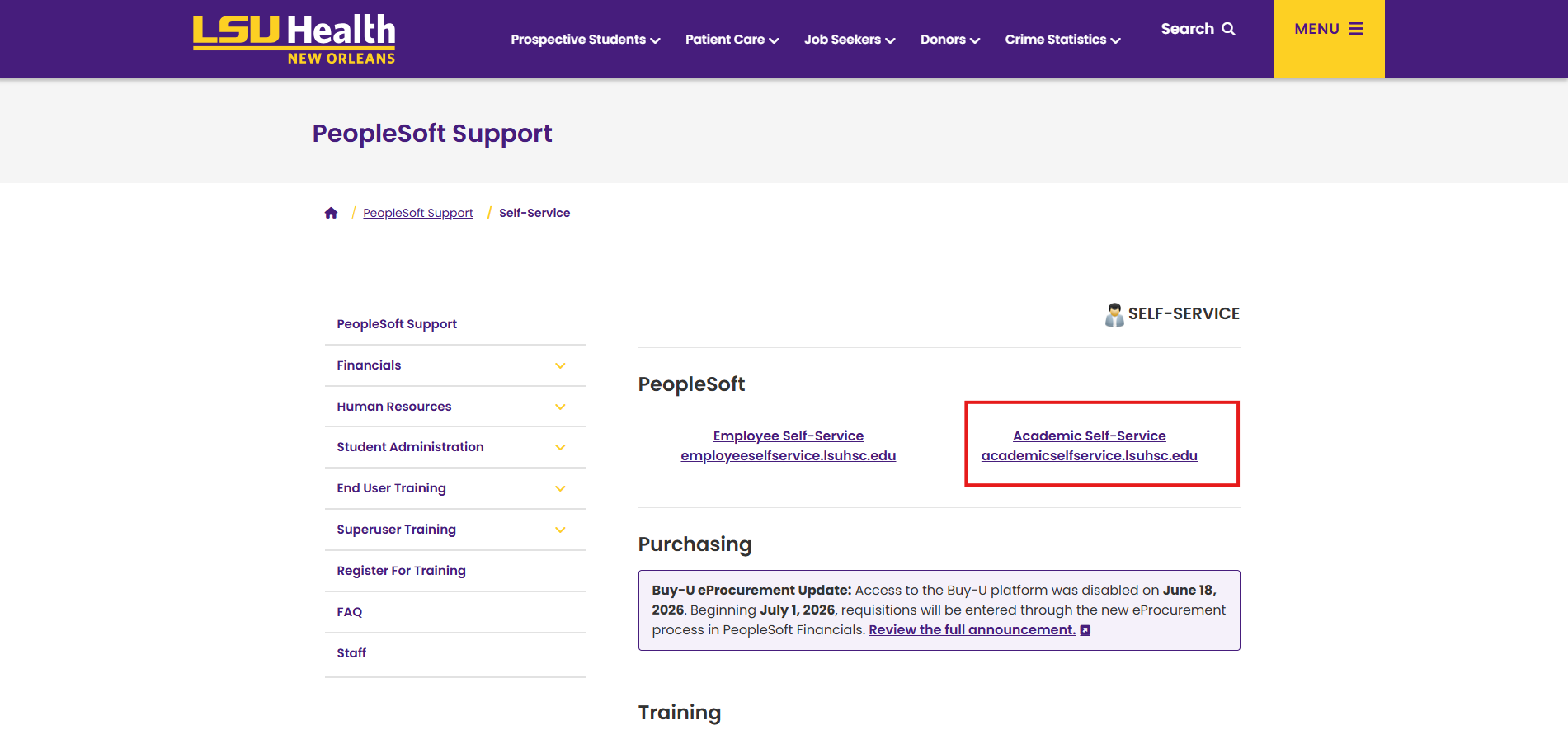This screenshot has width=1568, height=744.
Task: Click the SELF-SERVICE heading text
Action: [x=1184, y=314]
